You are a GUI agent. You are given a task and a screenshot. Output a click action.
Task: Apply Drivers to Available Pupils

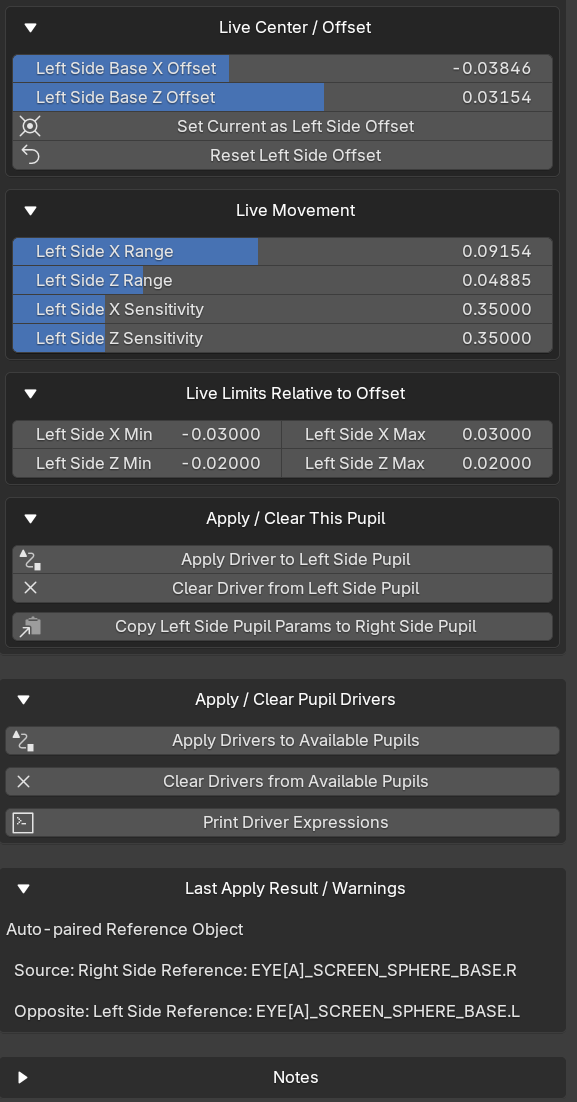(283, 741)
